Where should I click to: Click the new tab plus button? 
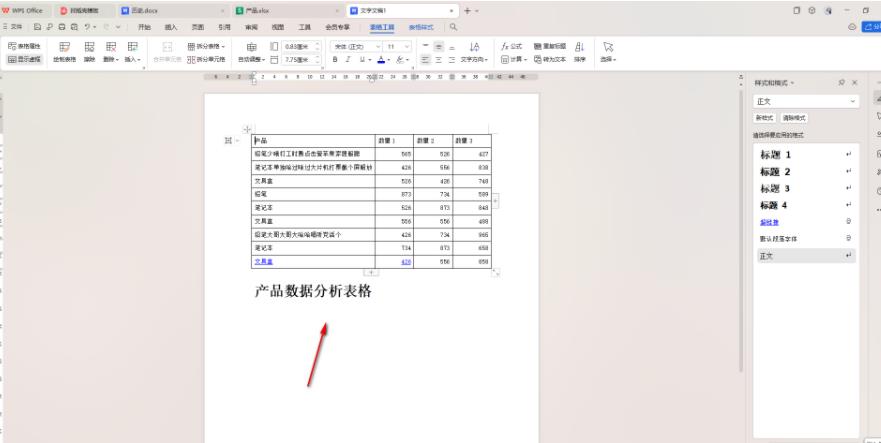pos(467,11)
